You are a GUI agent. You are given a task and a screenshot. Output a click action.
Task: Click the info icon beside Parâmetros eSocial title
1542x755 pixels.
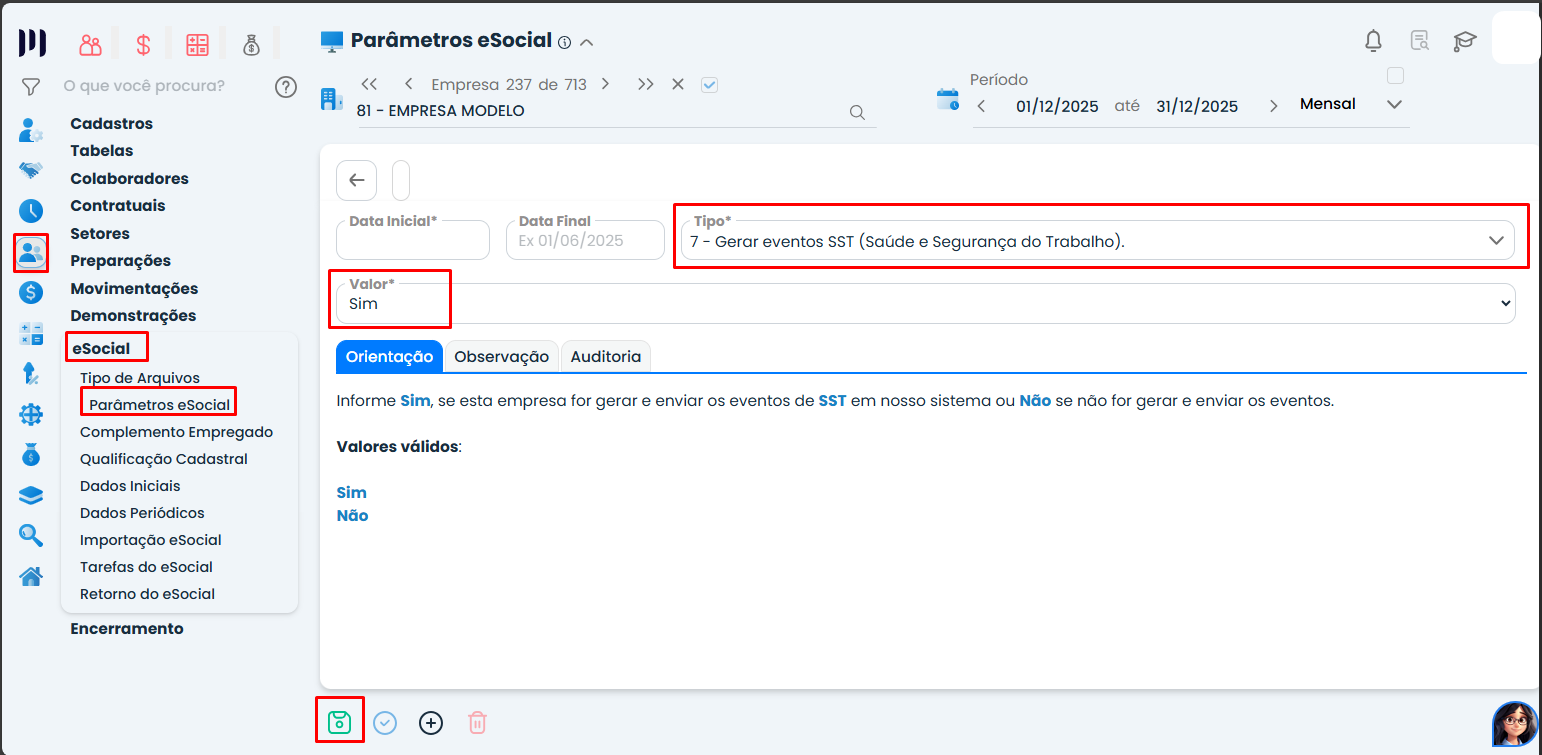564,43
